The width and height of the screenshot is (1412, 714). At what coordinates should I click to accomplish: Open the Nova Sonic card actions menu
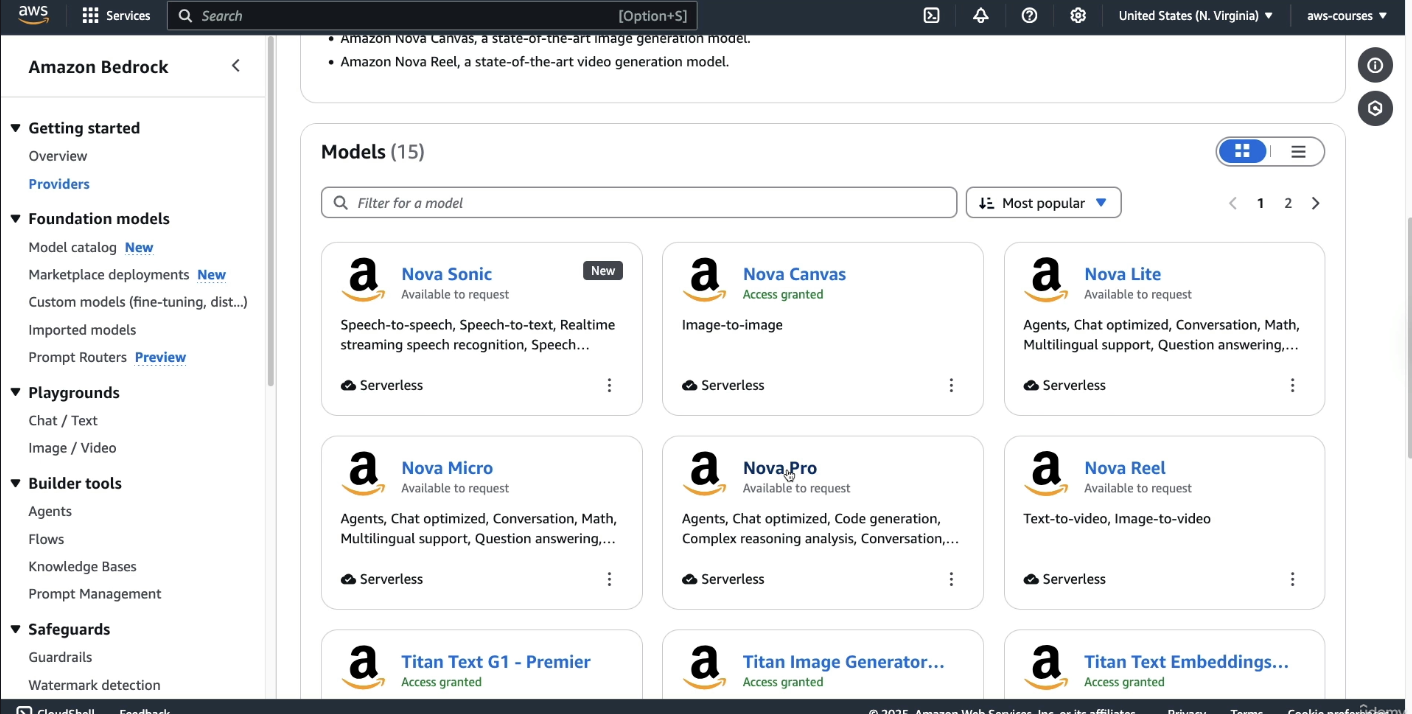[609, 385]
